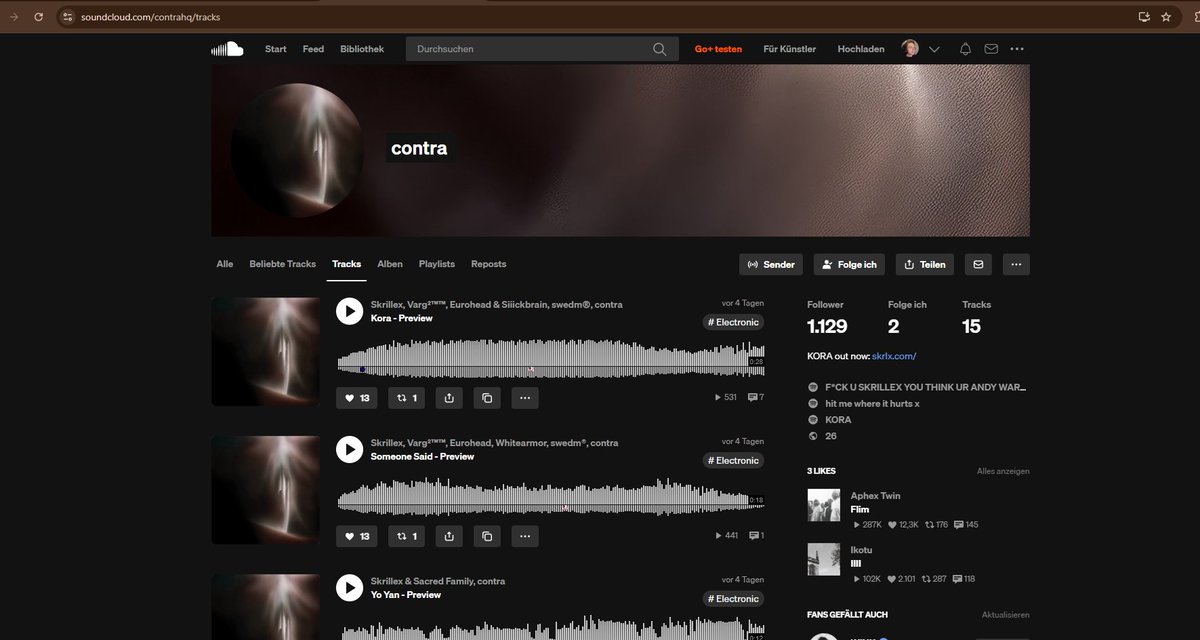Image resolution: width=1200 pixels, height=640 pixels.
Task: Click the # Electronic tag on Kora
Action: coord(733,322)
